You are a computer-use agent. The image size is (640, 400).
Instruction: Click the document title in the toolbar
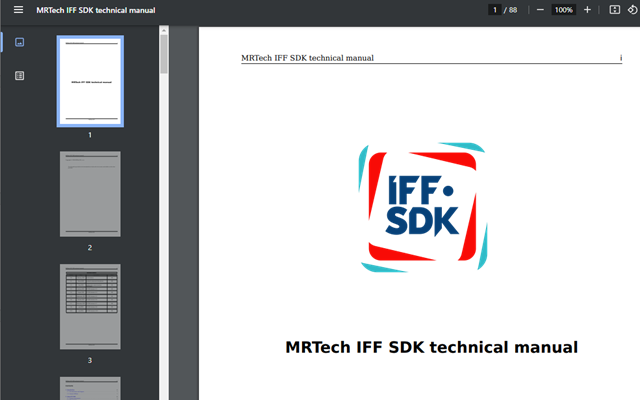pyautogui.click(x=88, y=10)
